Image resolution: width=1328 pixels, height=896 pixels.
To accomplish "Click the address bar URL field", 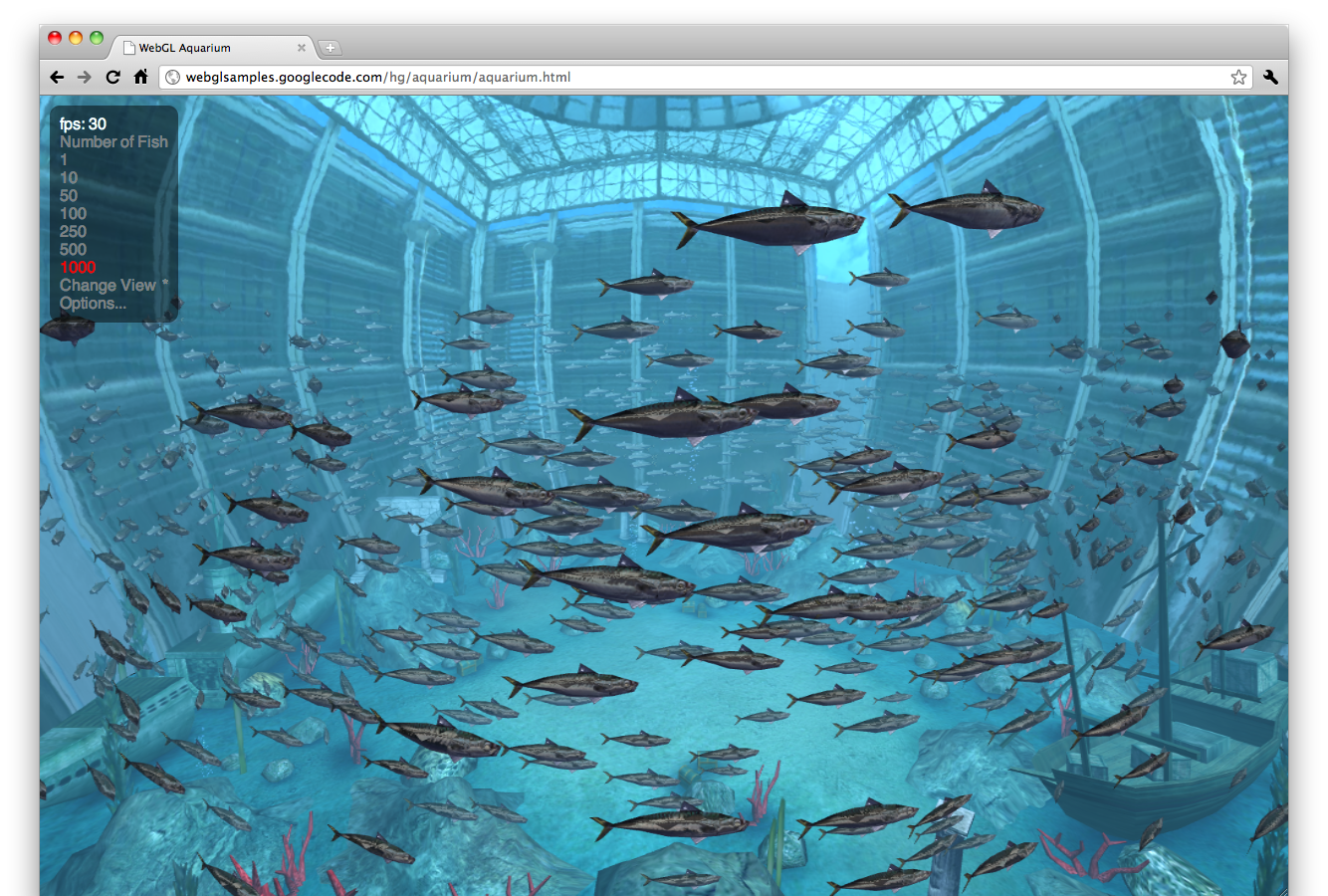I will pos(705,77).
